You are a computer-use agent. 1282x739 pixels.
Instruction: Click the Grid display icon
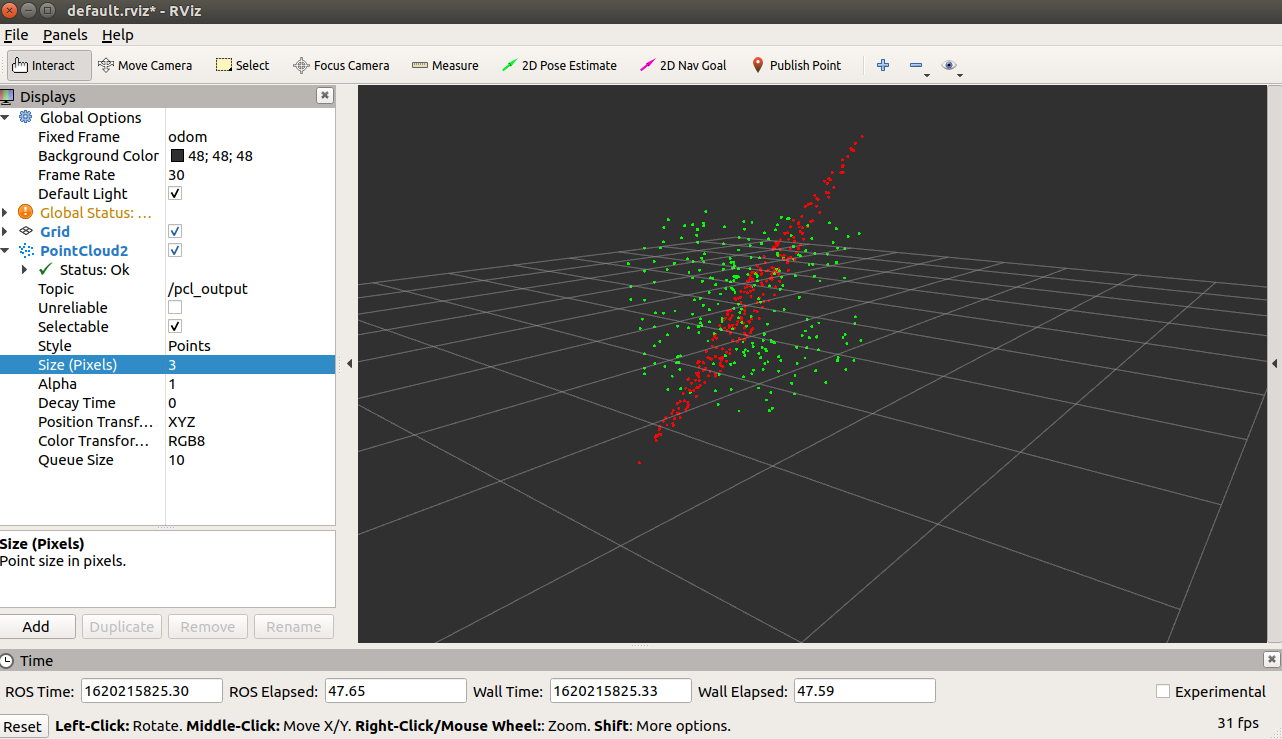click(x=25, y=231)
